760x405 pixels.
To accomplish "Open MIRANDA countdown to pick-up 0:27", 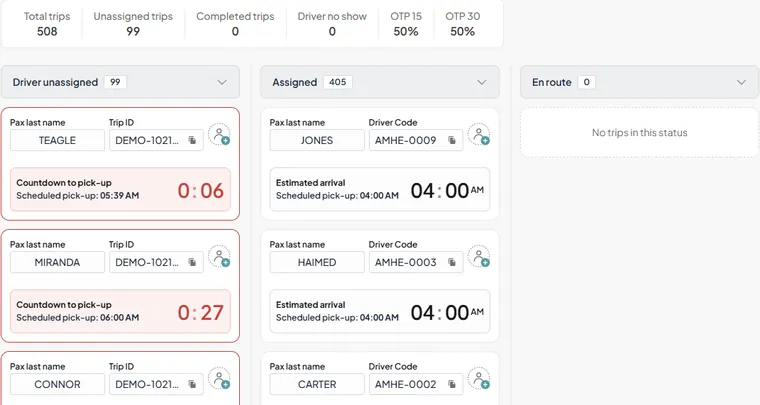I will (x=120, y=312).
